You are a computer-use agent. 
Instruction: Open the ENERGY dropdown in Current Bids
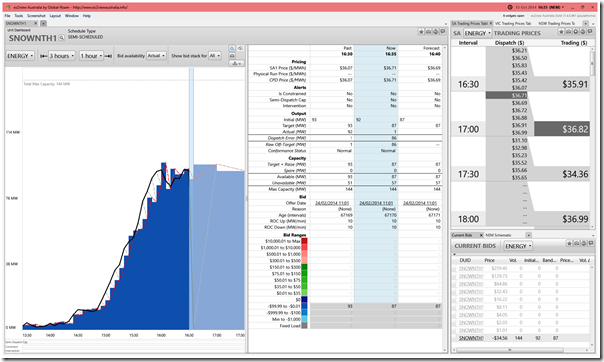coord(518,246)
